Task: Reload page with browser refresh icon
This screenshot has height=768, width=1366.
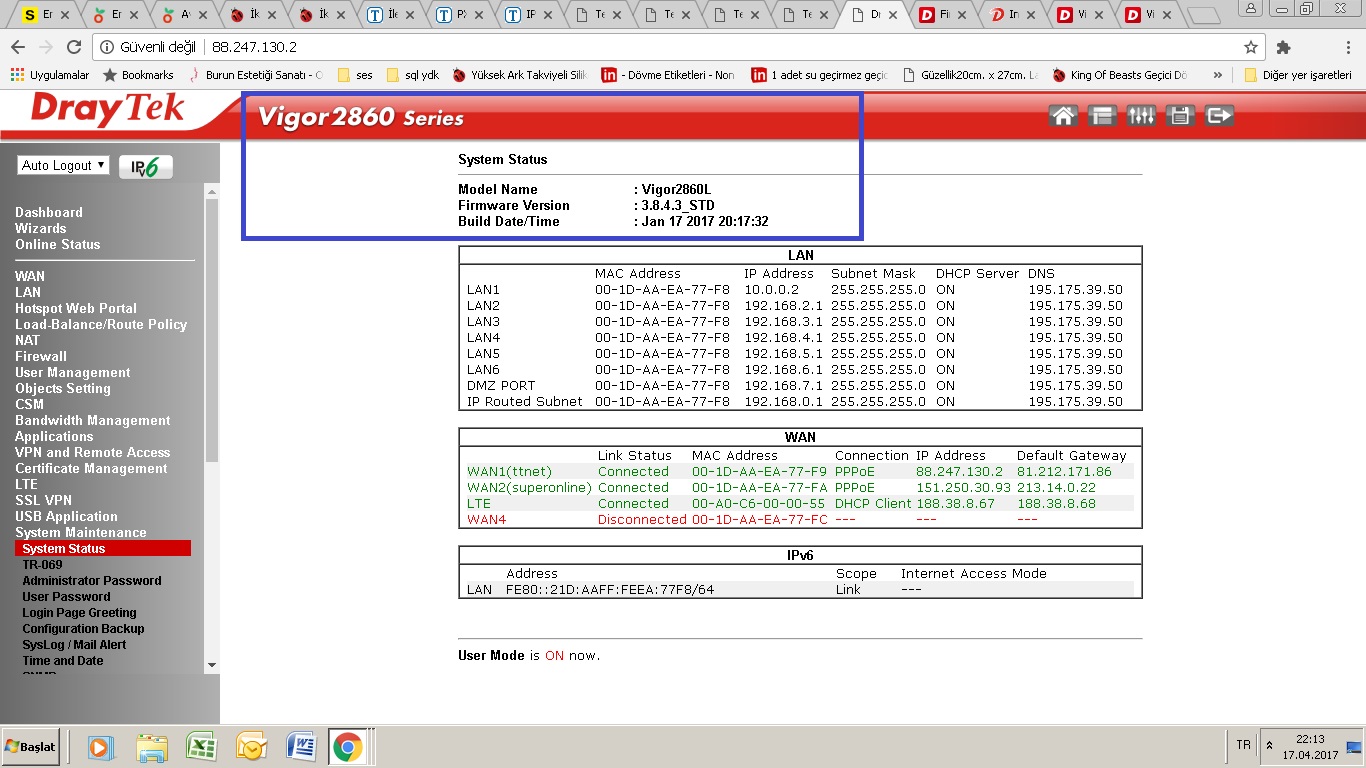Action: [73, 47]
